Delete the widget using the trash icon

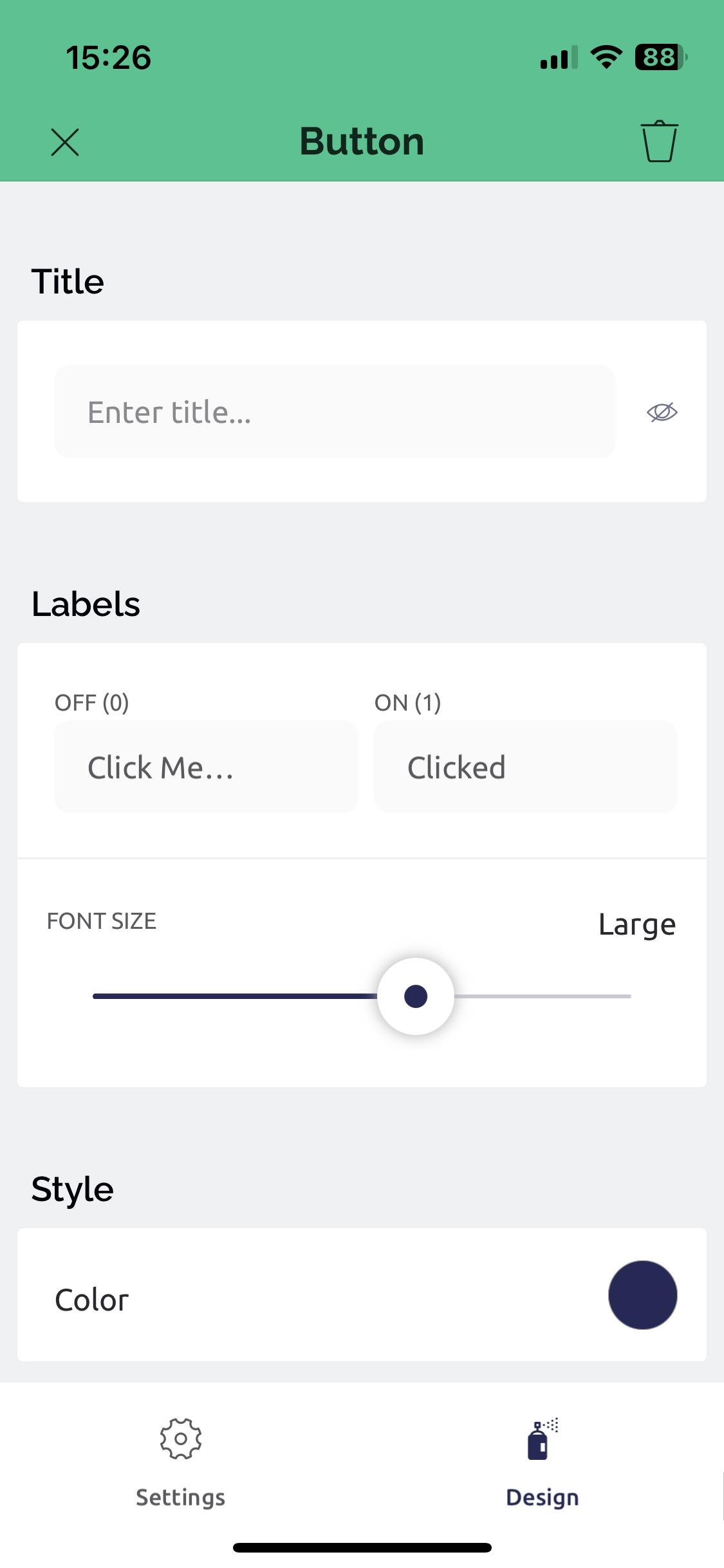(659, 142)
